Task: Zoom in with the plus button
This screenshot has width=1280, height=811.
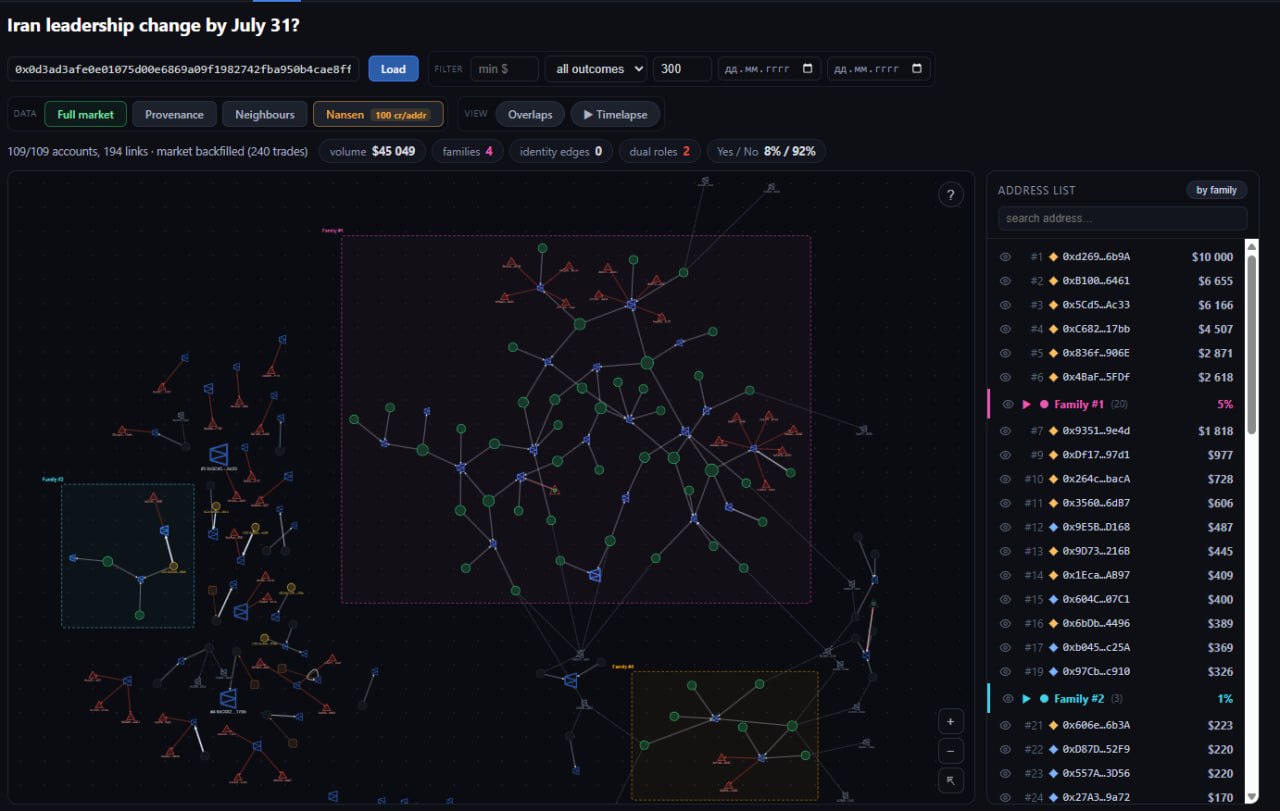Action: point(950,721)
